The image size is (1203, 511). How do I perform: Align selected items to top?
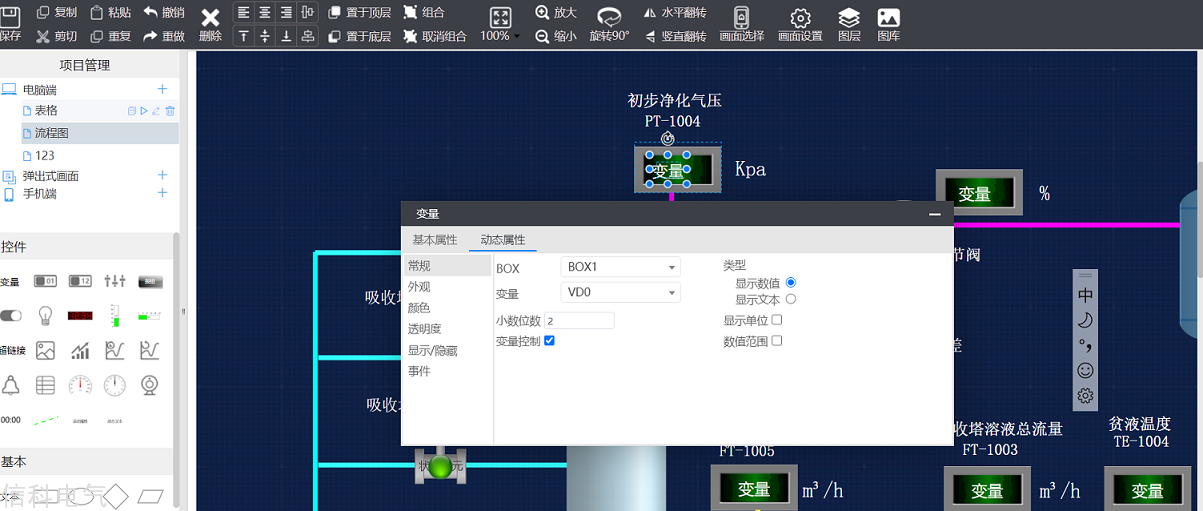pos(244,36)
